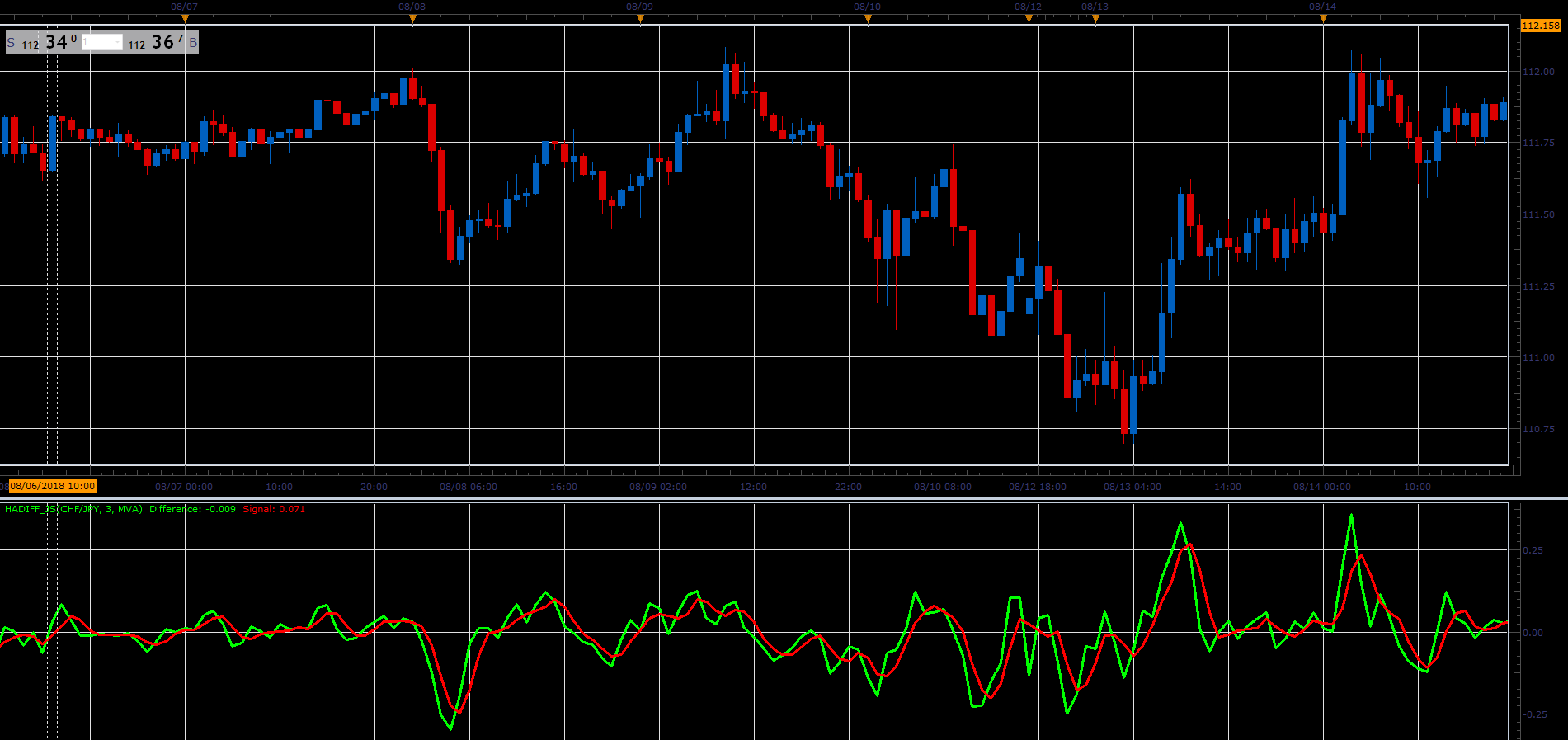This screenshot has width=1568, height=740.
Task: Select the 08/10 date marker triangle
Action: (x=868, y=18)
